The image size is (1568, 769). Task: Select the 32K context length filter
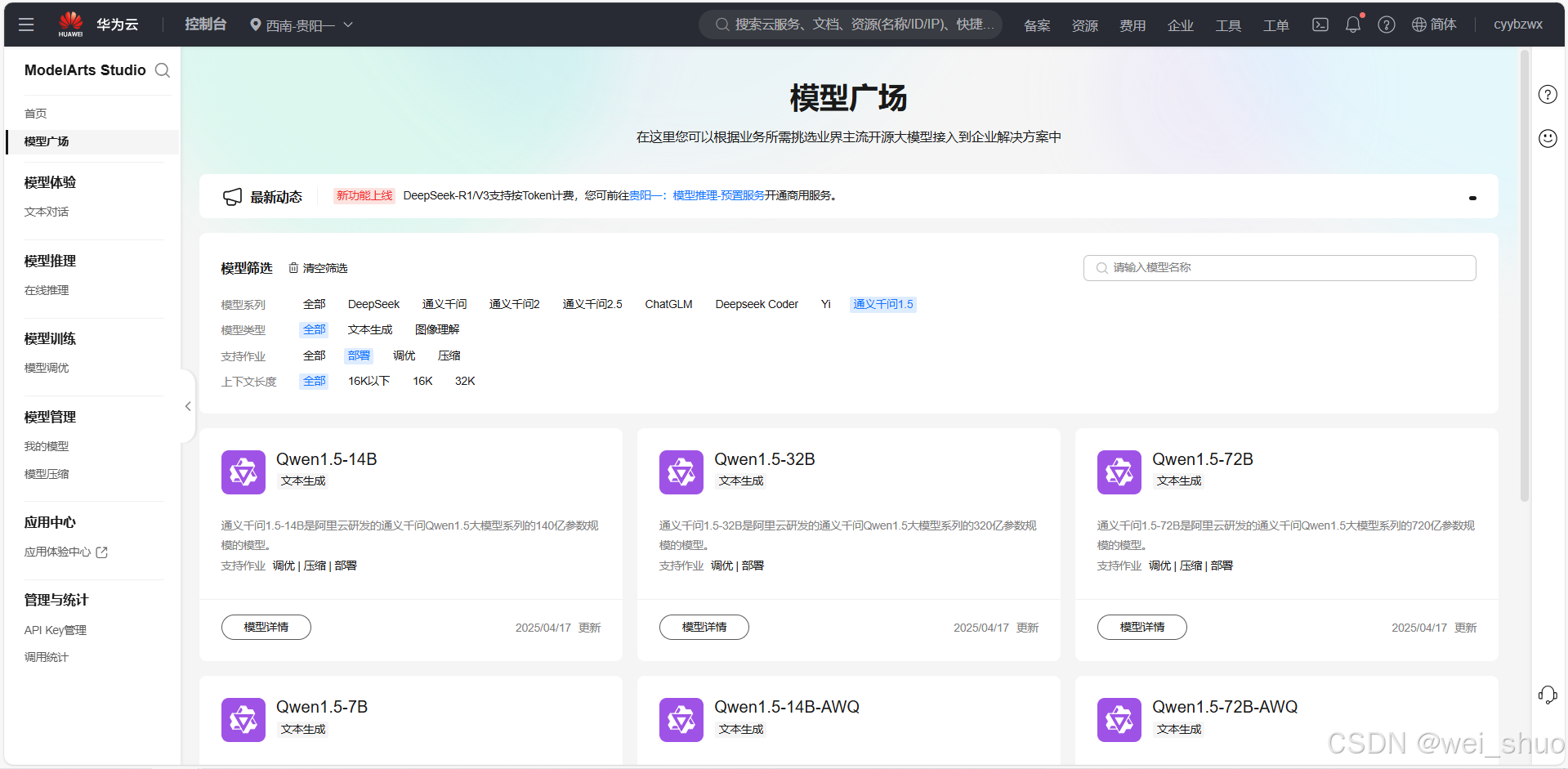(x=465, y=381)
